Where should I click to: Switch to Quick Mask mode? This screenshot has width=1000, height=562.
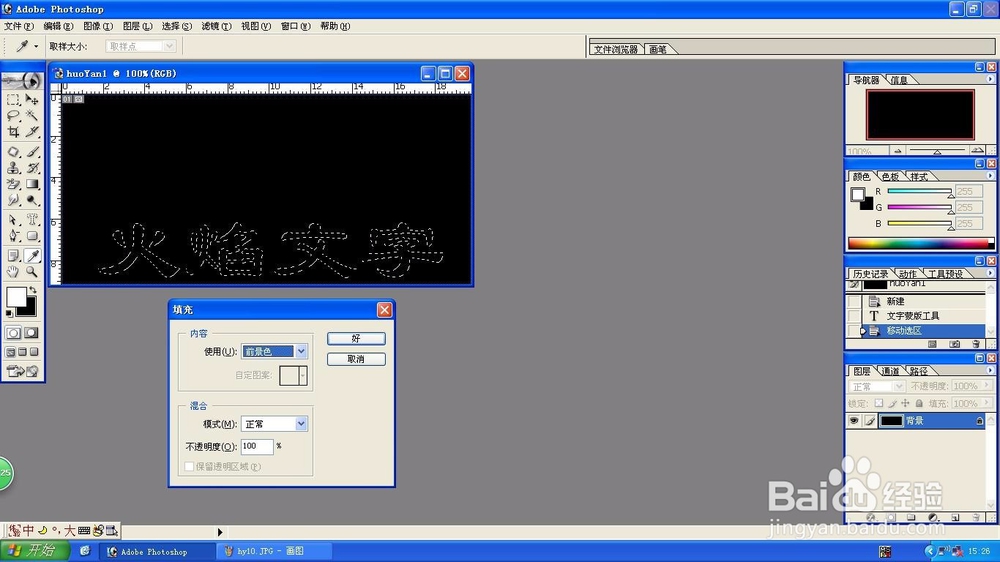[x=31, y=333]
